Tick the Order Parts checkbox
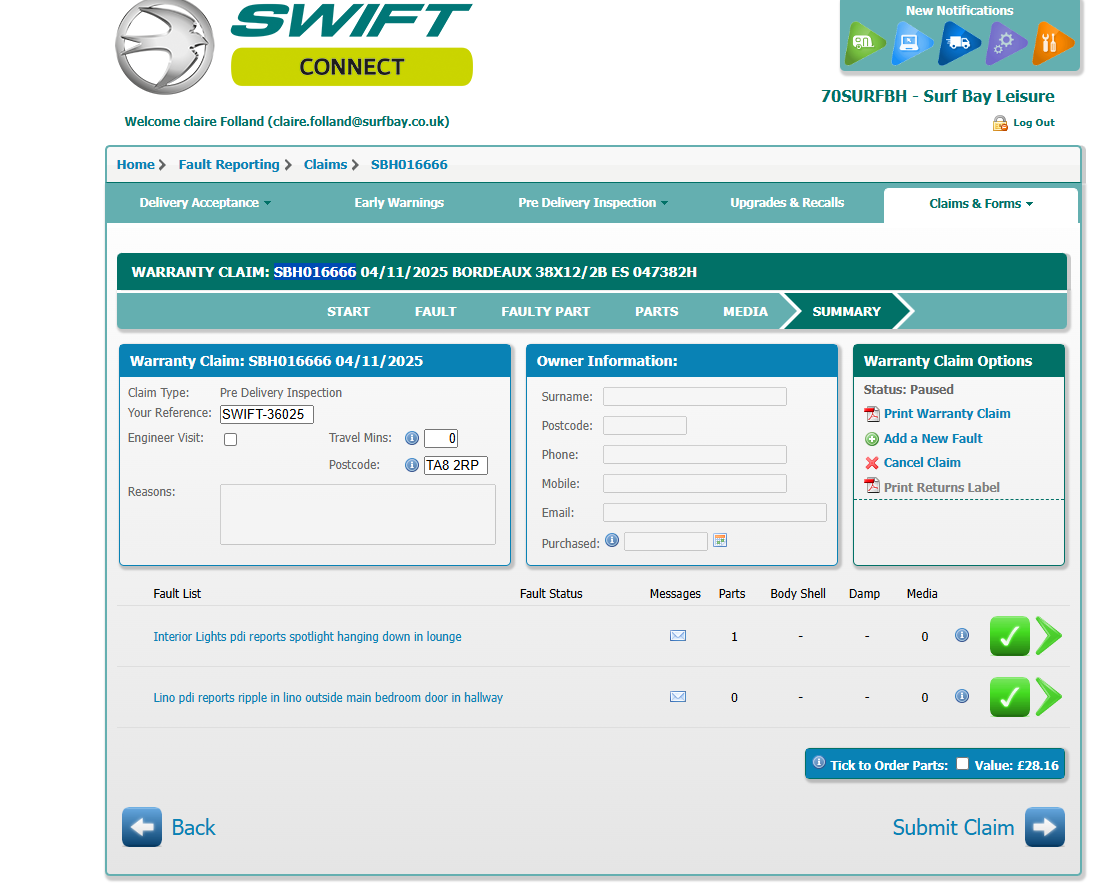This screenshot has height=890, width=1116. pos(962,764)
